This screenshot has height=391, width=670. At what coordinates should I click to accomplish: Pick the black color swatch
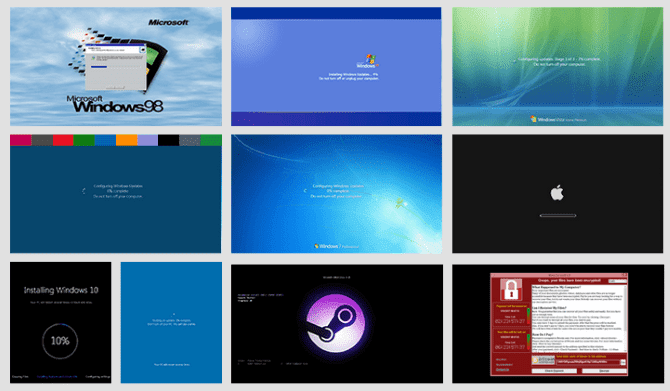click(169, 140)
